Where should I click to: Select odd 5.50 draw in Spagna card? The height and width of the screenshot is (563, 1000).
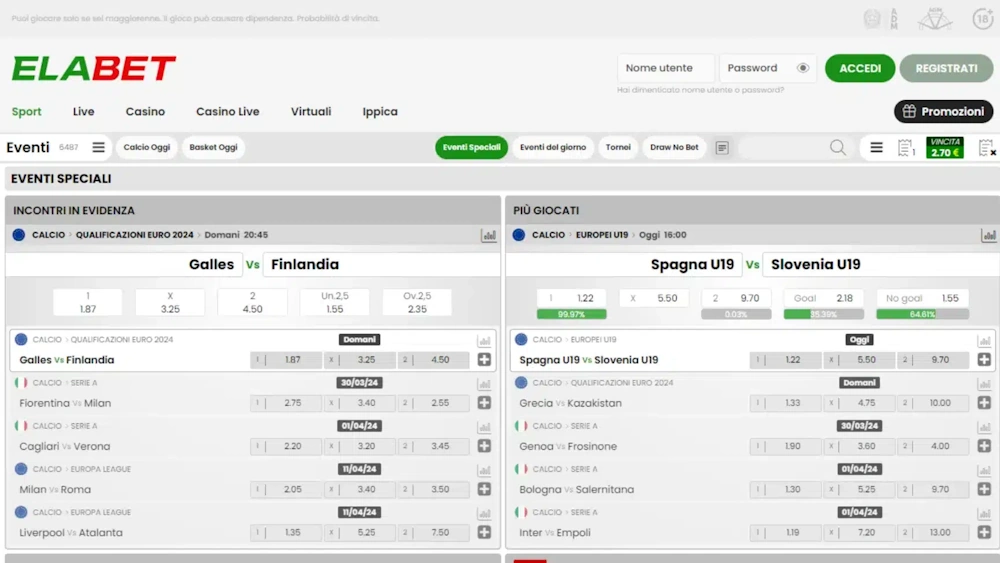(x=654, y=298)
